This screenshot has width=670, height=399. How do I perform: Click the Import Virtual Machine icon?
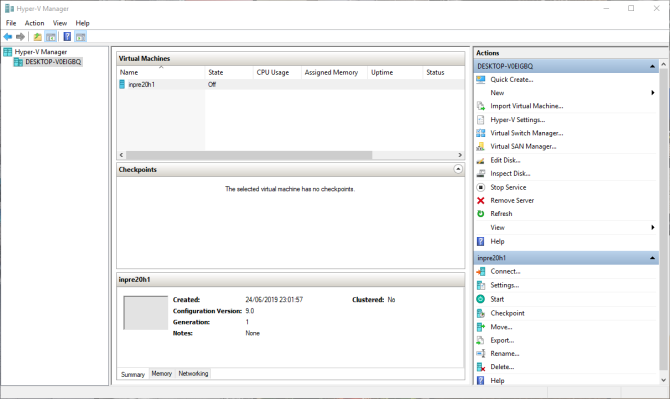click(x=481, y=106)
